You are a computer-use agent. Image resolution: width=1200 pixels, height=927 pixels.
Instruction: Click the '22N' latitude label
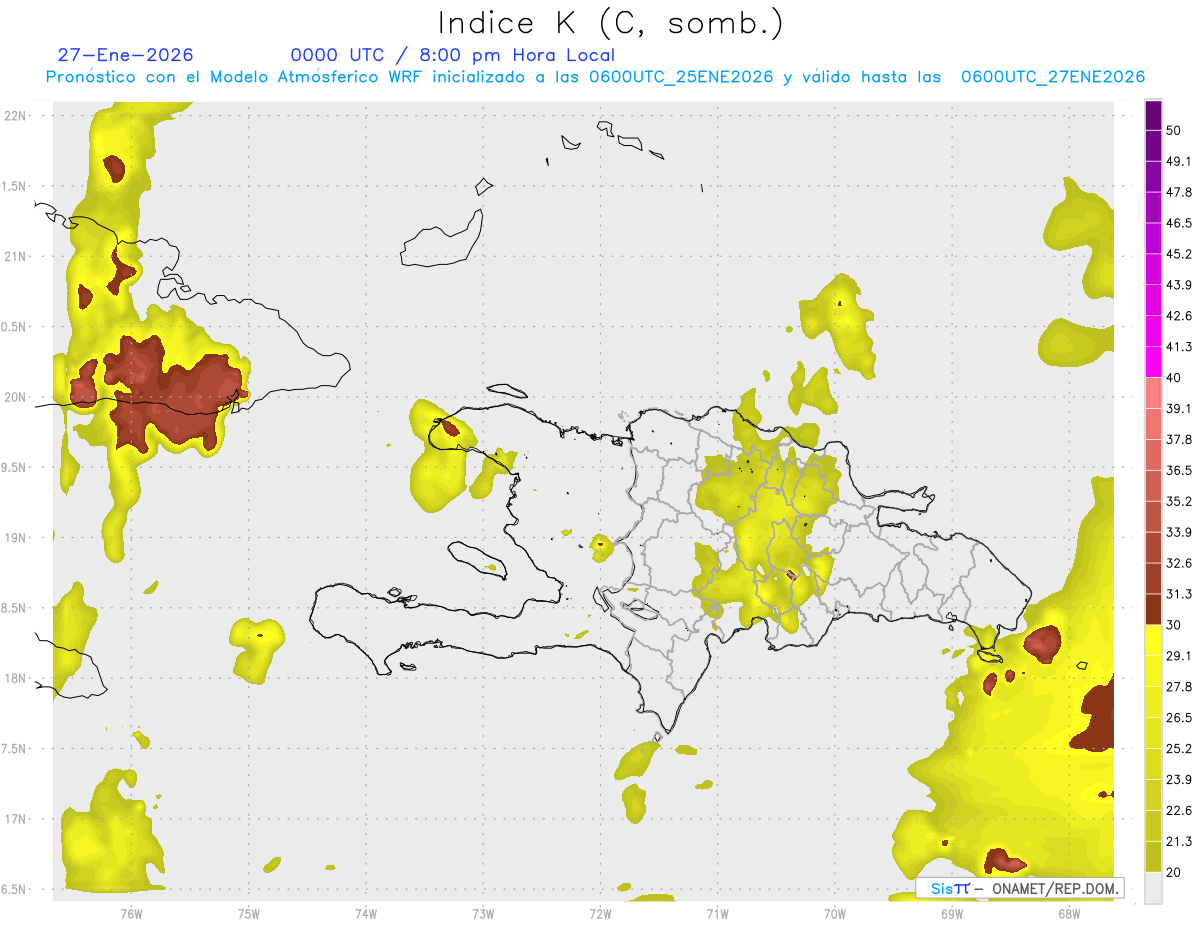[x=15, y=115]
